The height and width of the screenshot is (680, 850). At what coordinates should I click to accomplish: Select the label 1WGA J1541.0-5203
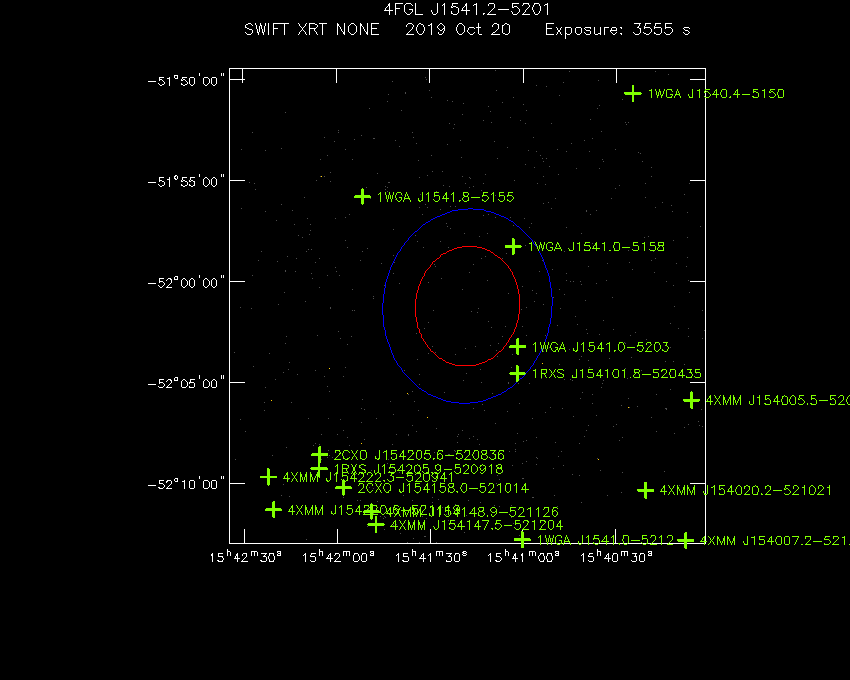601,347
